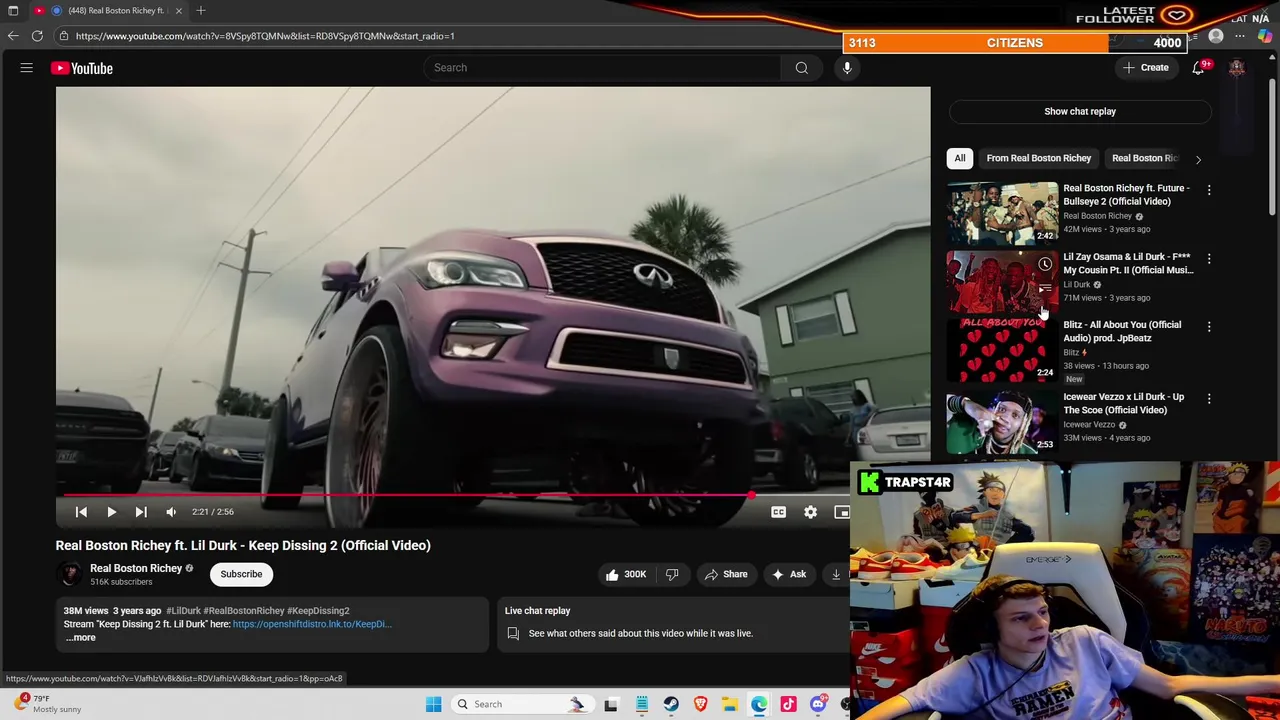Open Live chat replay message icon
The height and width of the screenshot is (720, 1280).
click(513, 633)
